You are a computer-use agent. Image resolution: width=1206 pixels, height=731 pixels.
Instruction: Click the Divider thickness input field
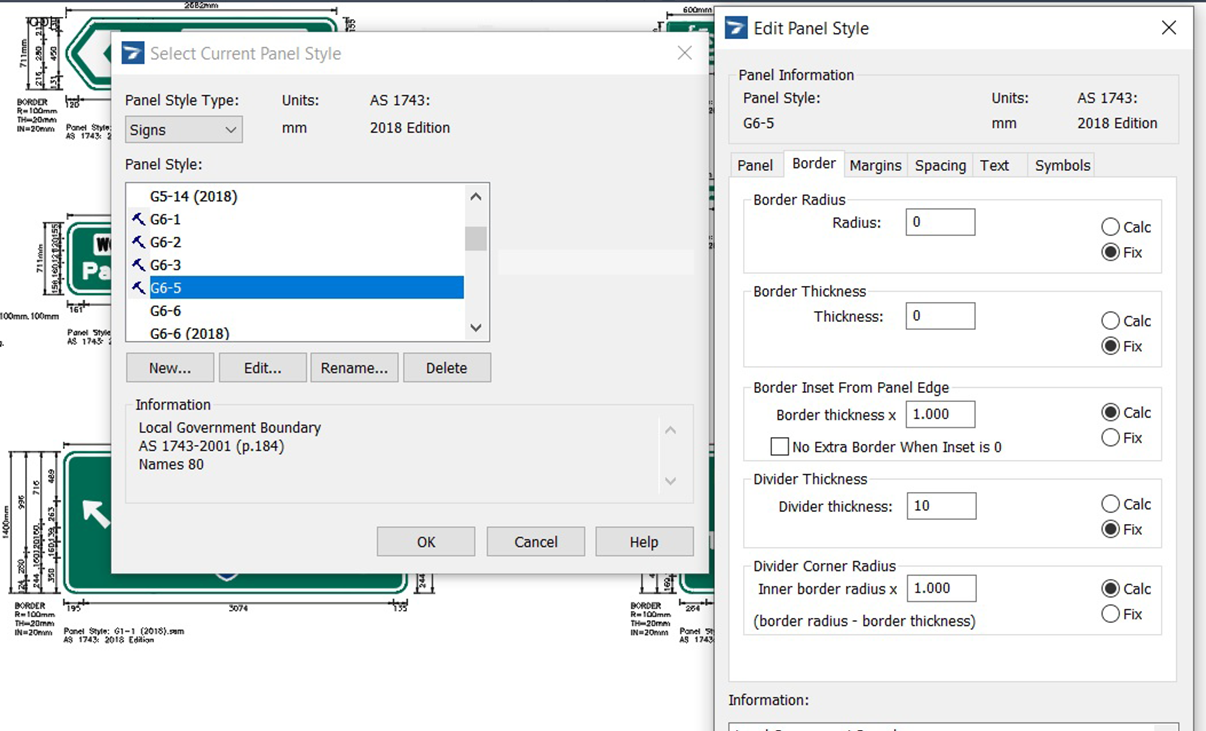point(941,506)
